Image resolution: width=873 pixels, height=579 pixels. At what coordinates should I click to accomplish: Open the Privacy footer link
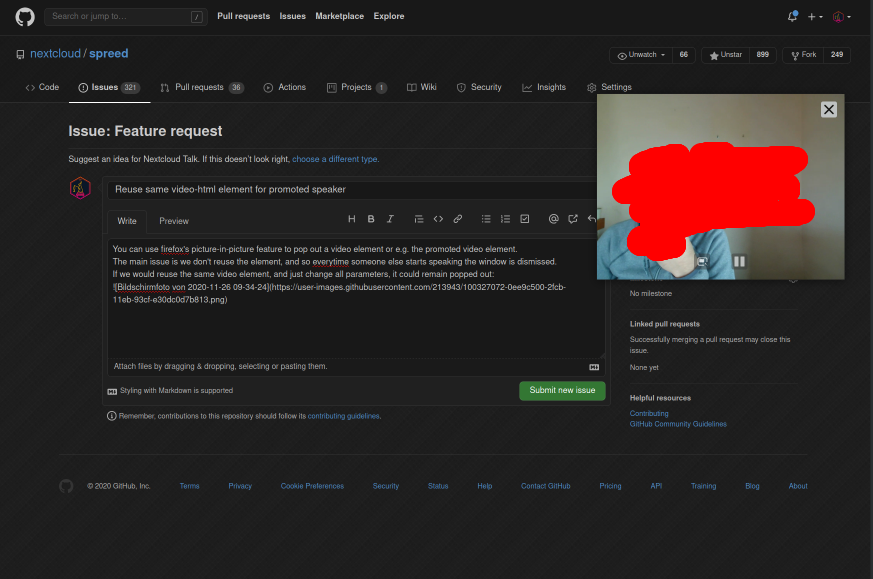coord(240,486)
